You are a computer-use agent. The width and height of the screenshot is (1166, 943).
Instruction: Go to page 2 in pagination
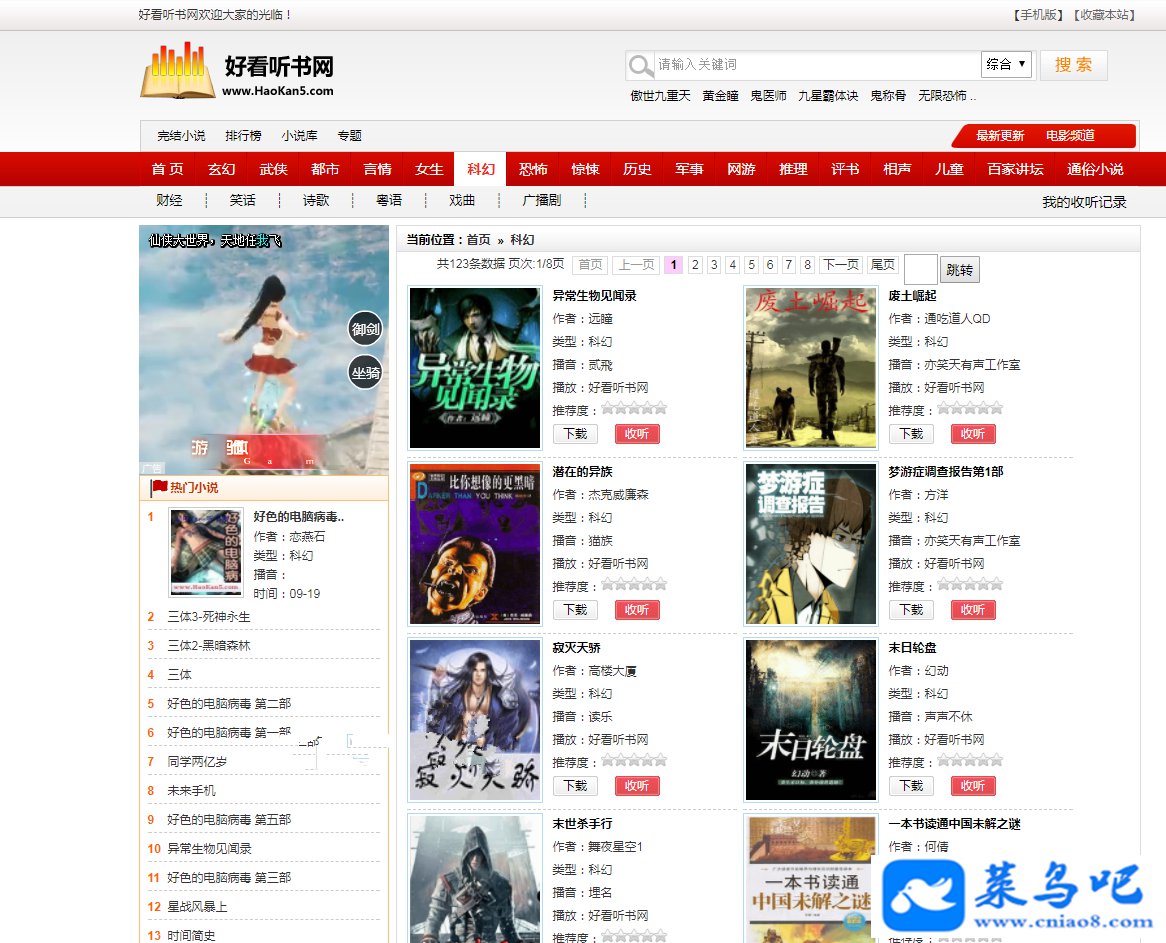pos(695,265)
